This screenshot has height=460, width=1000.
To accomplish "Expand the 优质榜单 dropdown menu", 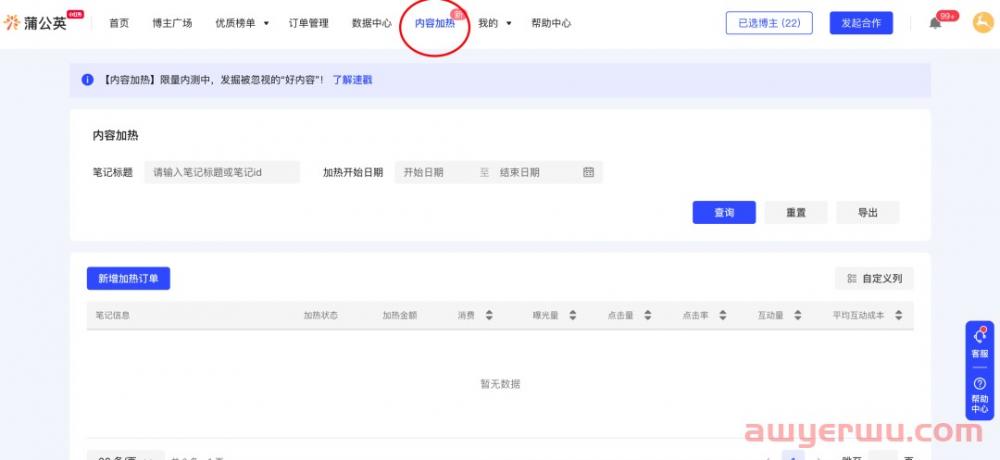I will coord(242,23).
